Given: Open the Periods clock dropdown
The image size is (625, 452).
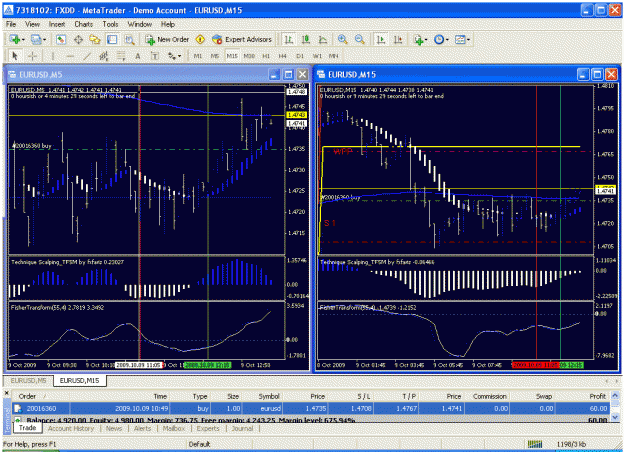Looking at the screenshot, I should point(441,39).
